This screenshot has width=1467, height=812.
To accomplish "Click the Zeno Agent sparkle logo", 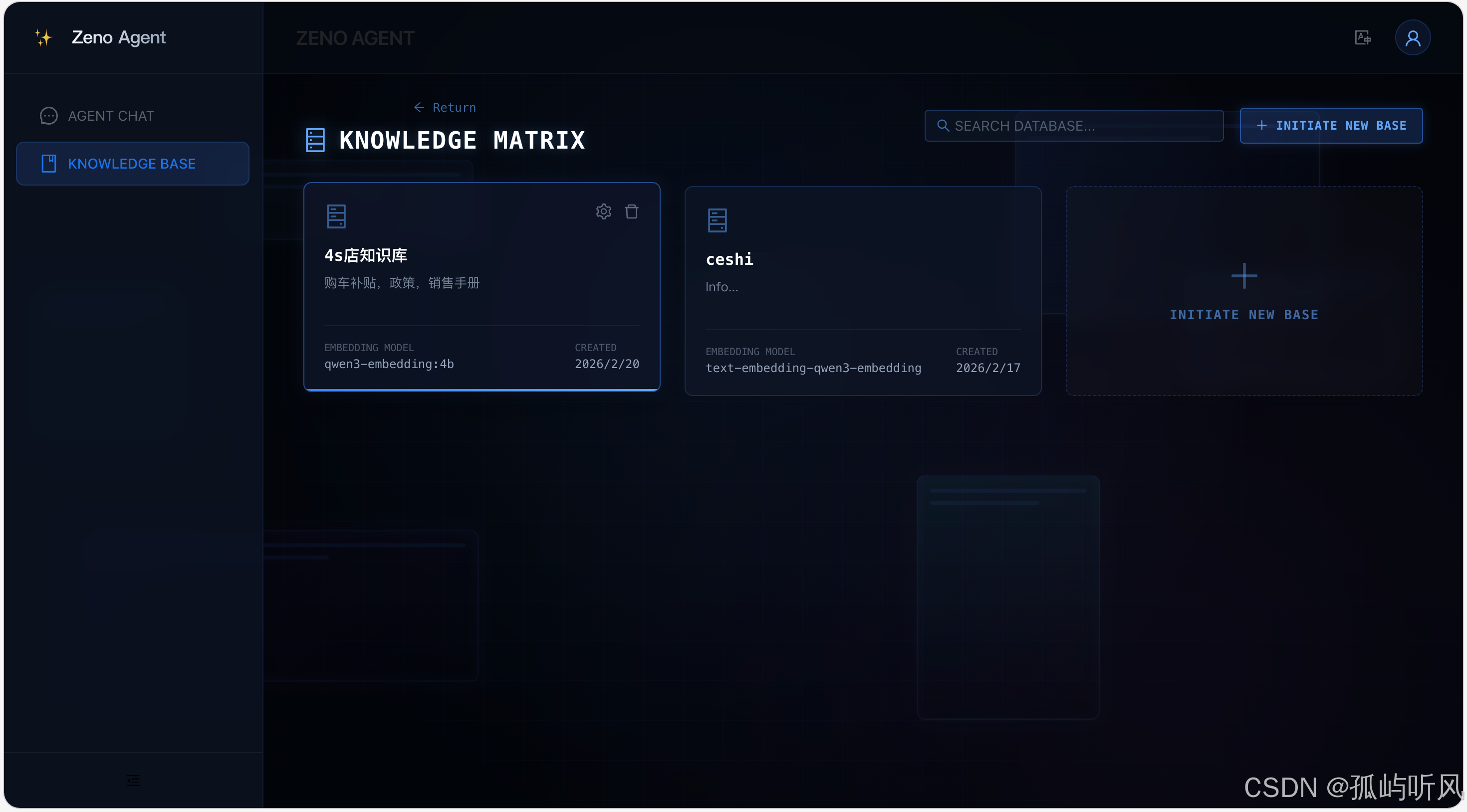I will pos(43,37).
